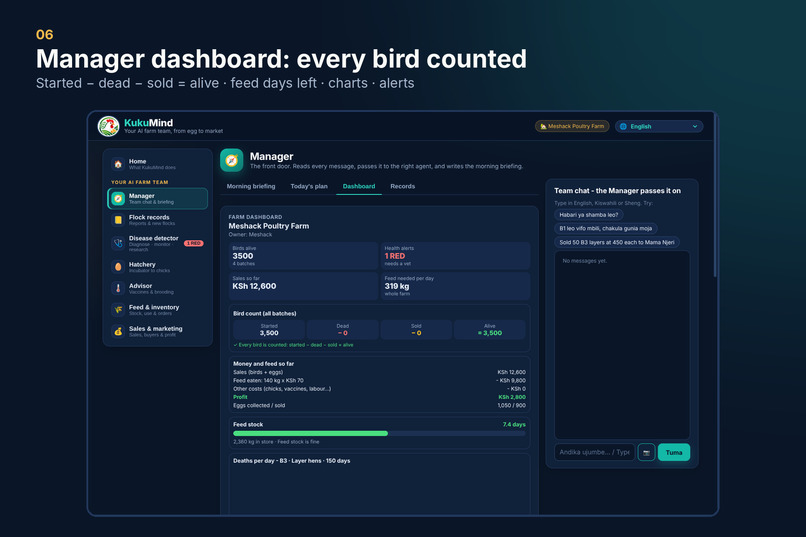This screenshot has width=806, height=537.
Task: Switch to the Records tab
Action: point(402,187)
